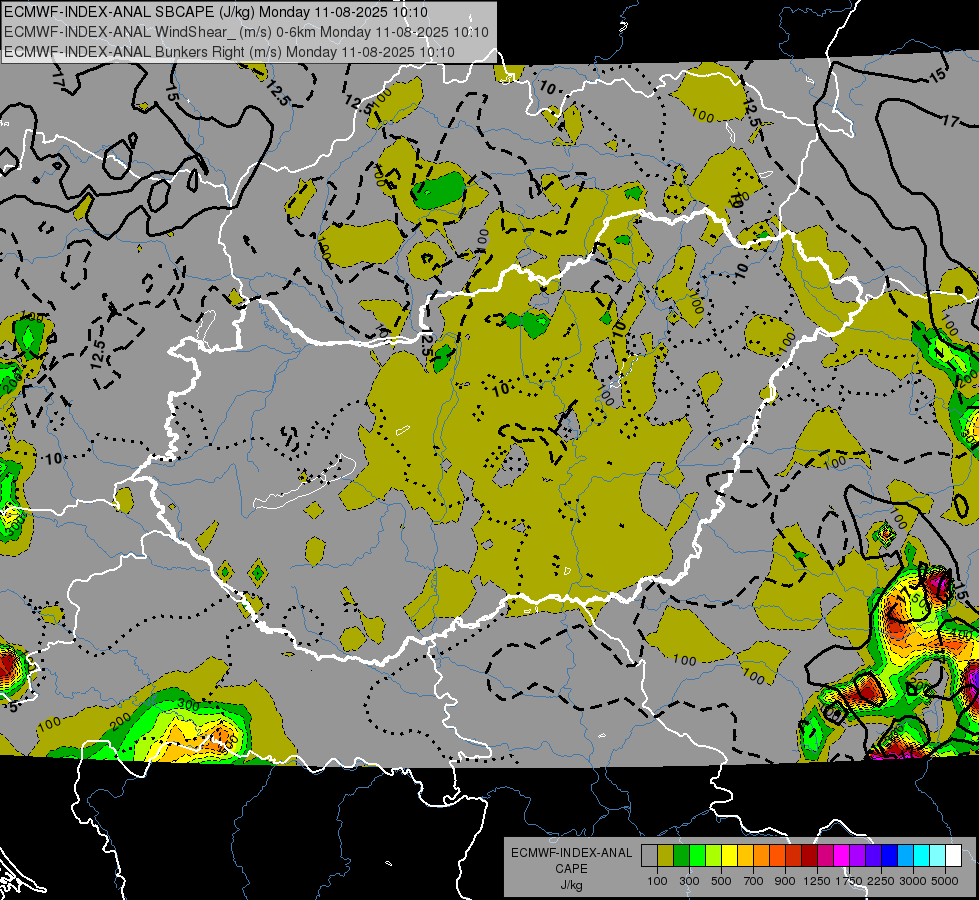This screenshot has height=900, width=979.
Task: Click the J/kg unit label in legend
Action: click(x=571, y=885)
